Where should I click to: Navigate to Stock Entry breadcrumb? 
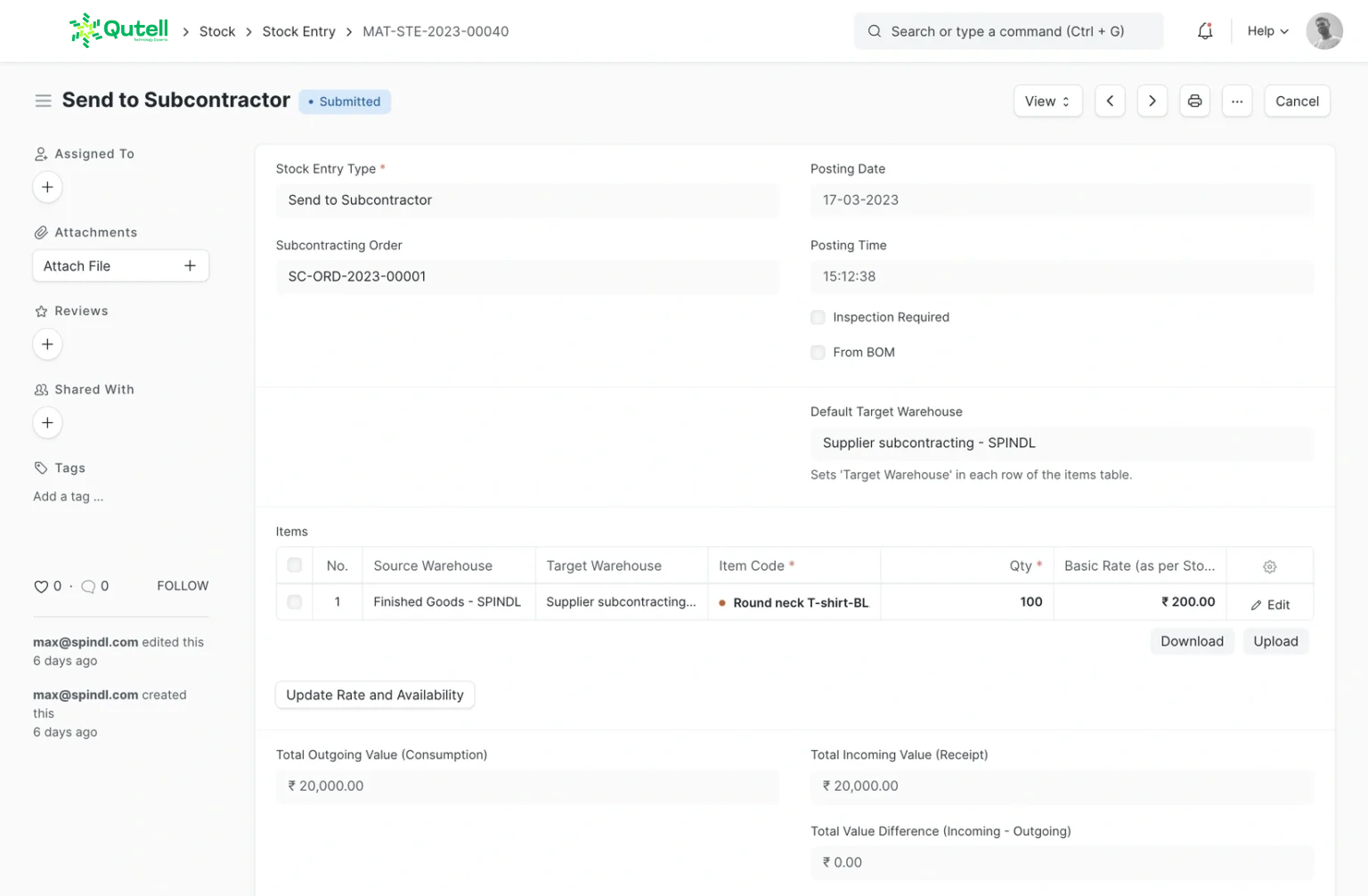(298, 31)
